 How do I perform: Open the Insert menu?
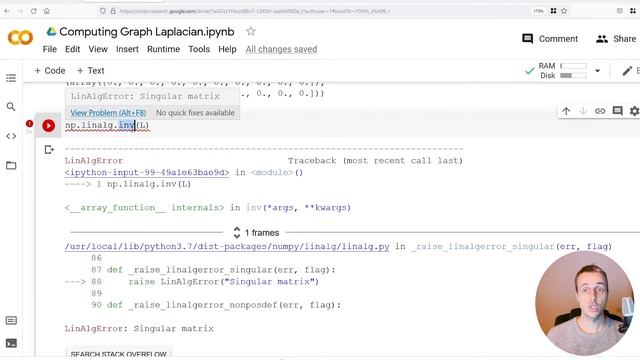tap(127, 49)
